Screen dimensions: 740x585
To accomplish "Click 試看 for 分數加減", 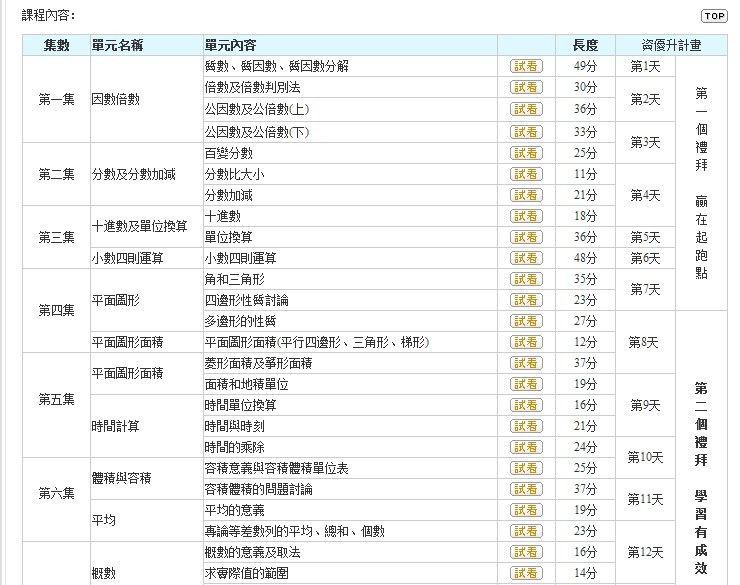I will tap(526, 195).
